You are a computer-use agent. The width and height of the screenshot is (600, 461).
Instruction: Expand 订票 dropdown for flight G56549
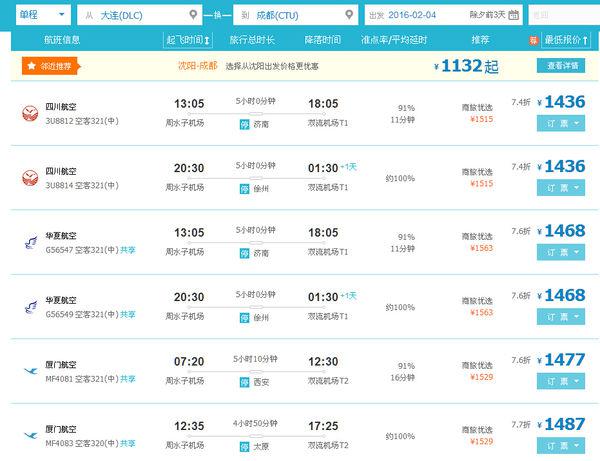(561, 317)
